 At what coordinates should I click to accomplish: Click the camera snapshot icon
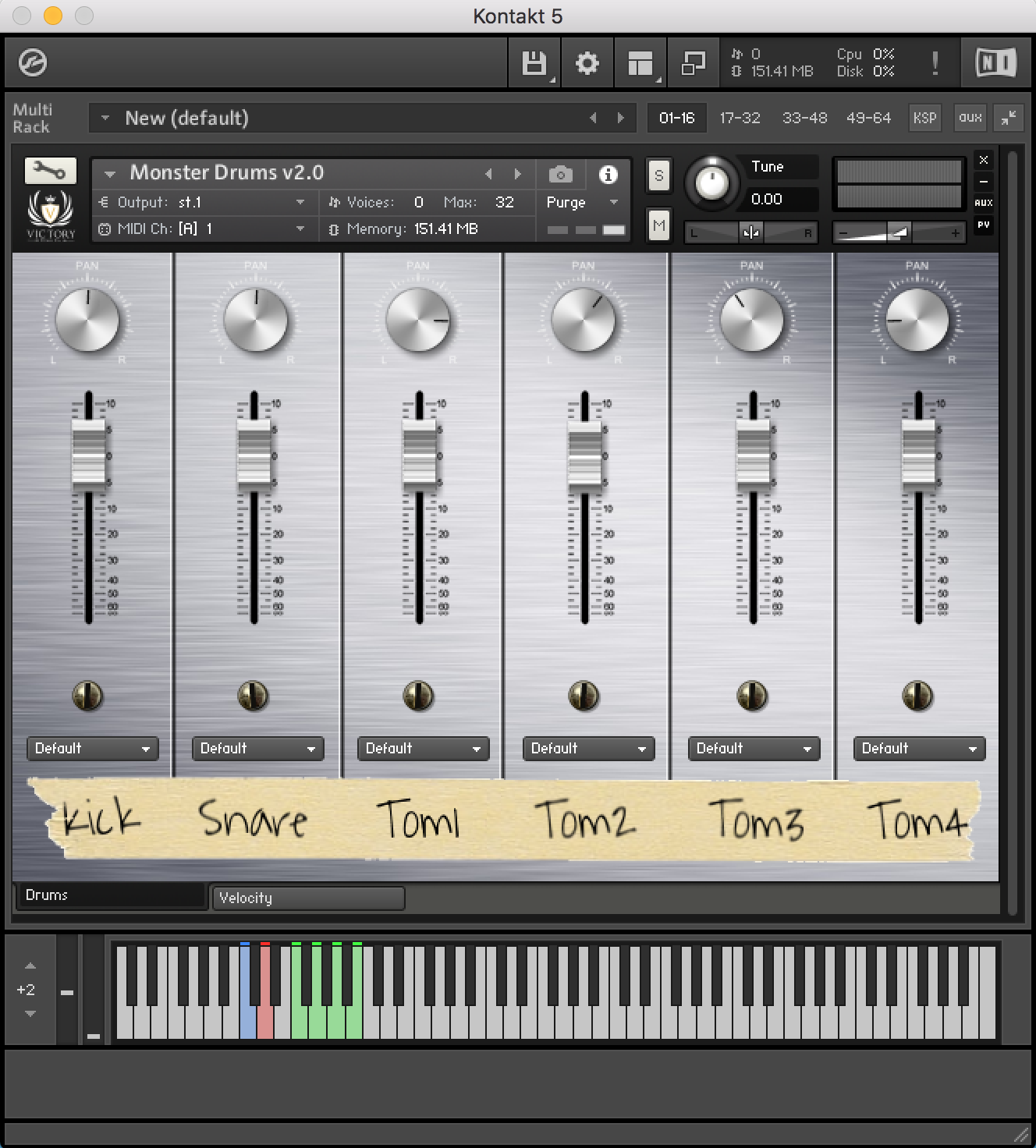click(560, 174)
